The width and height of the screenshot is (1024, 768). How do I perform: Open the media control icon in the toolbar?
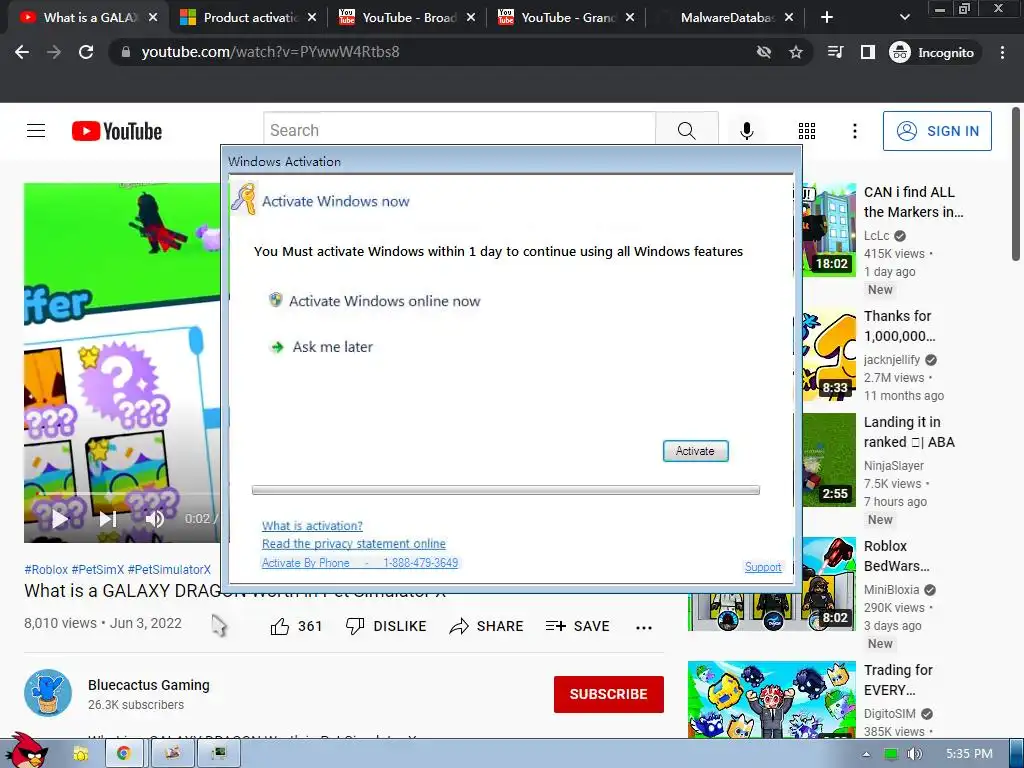pyautogui.click(x=835, y=52)
